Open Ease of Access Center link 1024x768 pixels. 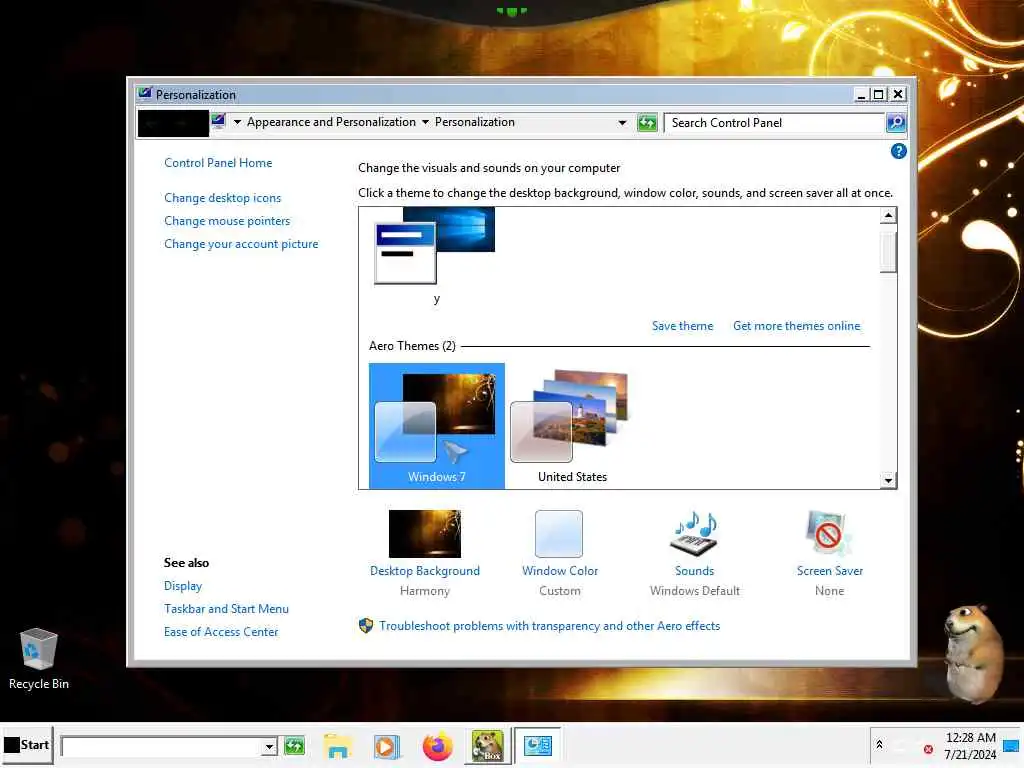[221, 632]
